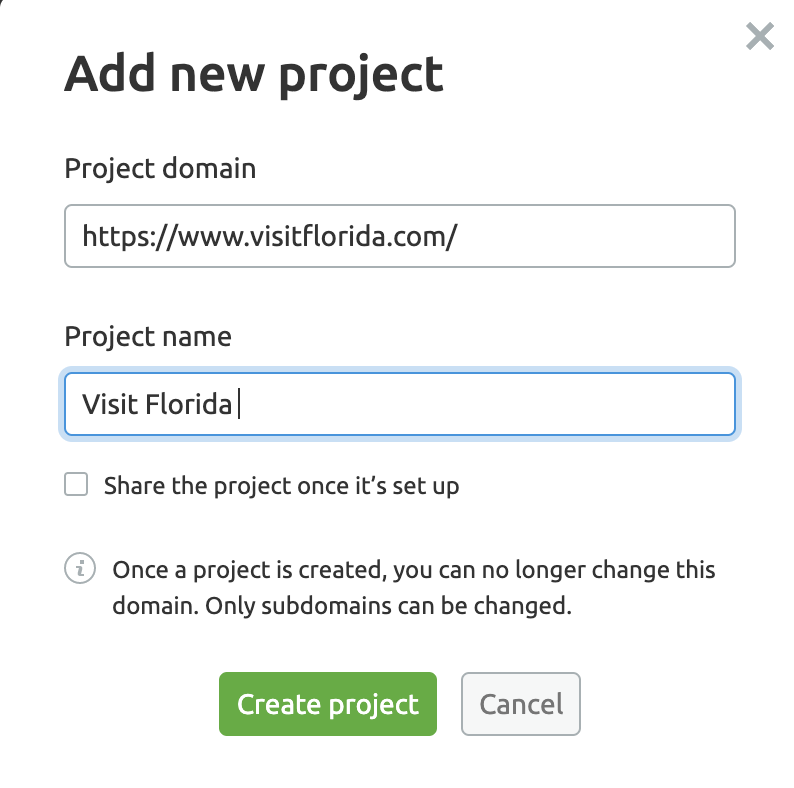Place cursor in empty space after Visit Florida
The width and height of the screenshot is (794, 788).
tap(486, 404)
